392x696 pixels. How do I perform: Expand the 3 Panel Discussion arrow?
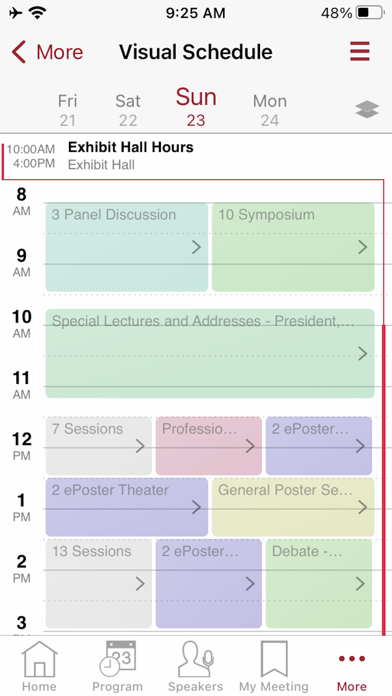196,247
